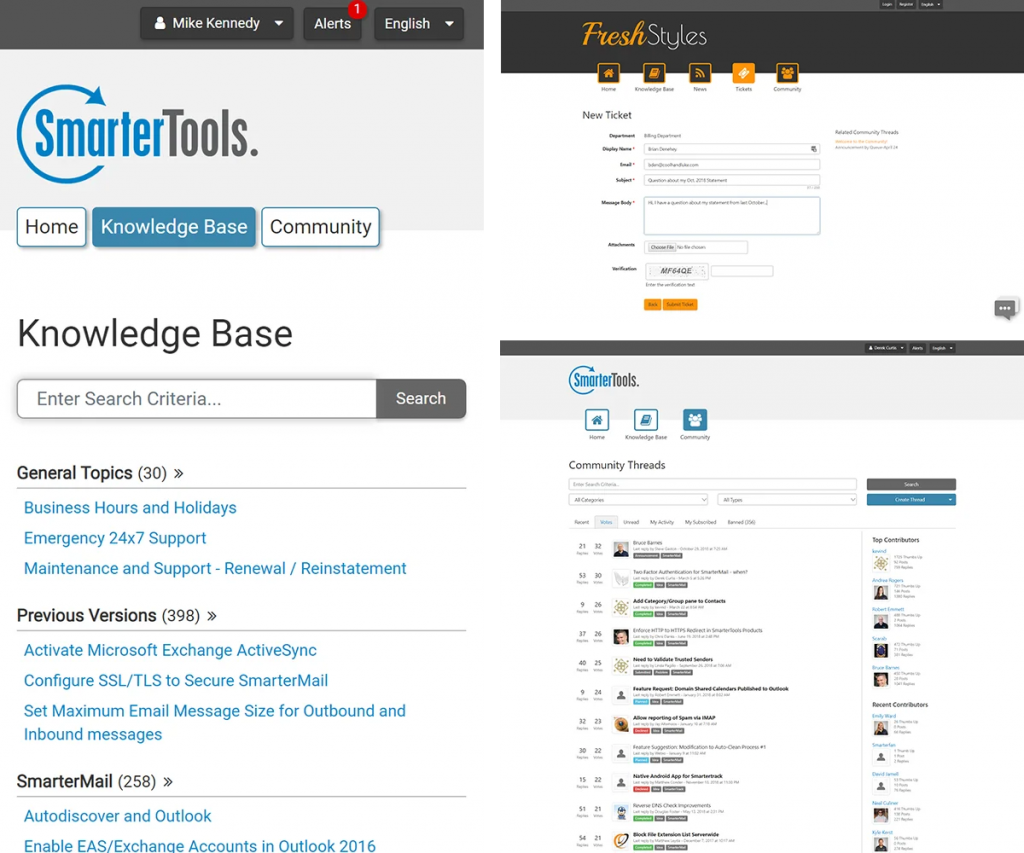Open the Banned (356) tab
Screen dimensions: 1024x853
[741, 522]
